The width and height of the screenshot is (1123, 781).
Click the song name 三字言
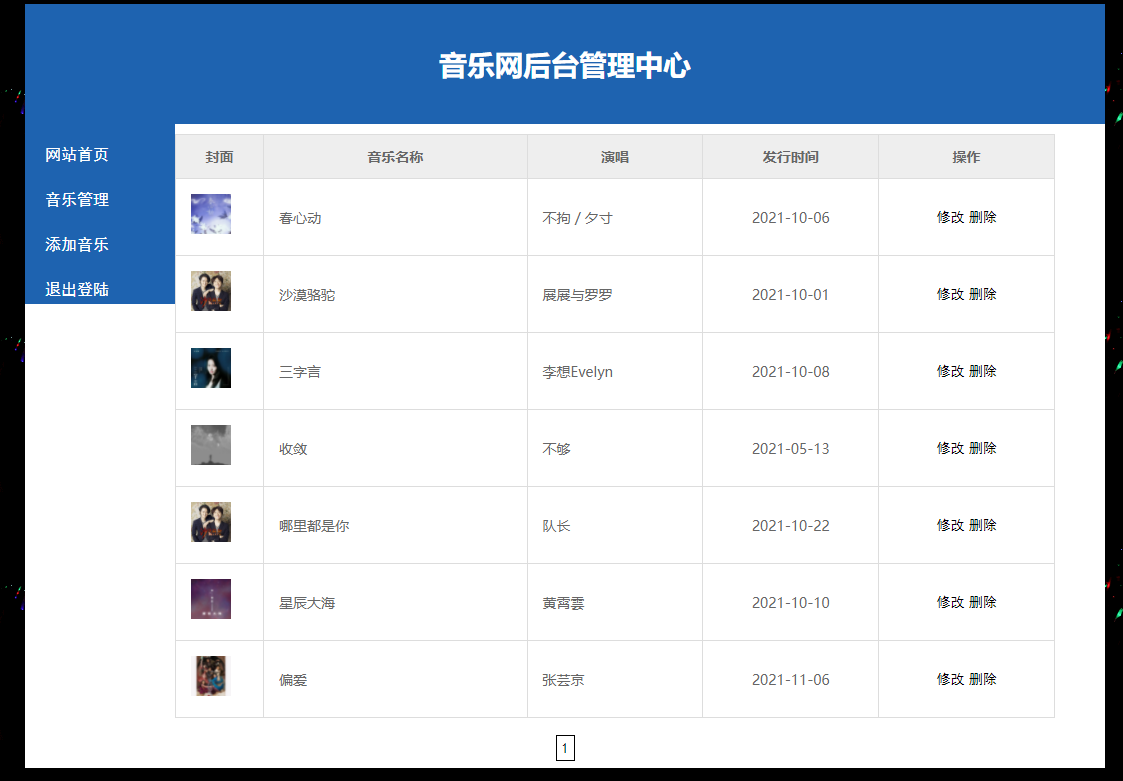tap(300, 373)
